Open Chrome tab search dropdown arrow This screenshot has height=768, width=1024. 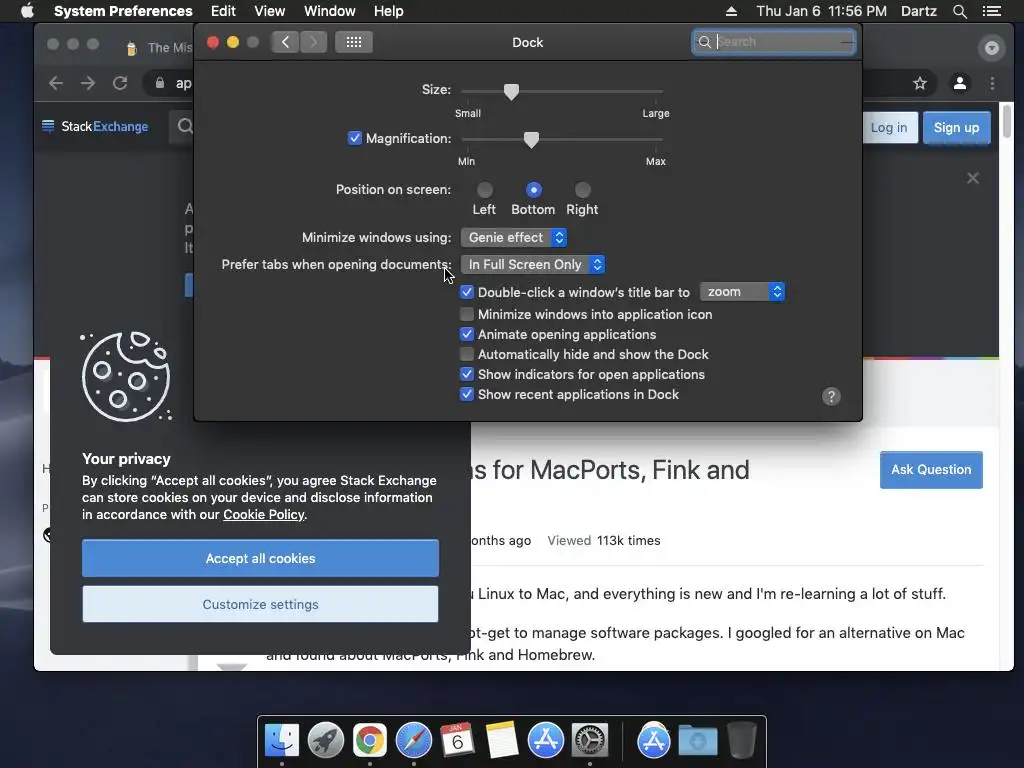(x=991, y=48)
